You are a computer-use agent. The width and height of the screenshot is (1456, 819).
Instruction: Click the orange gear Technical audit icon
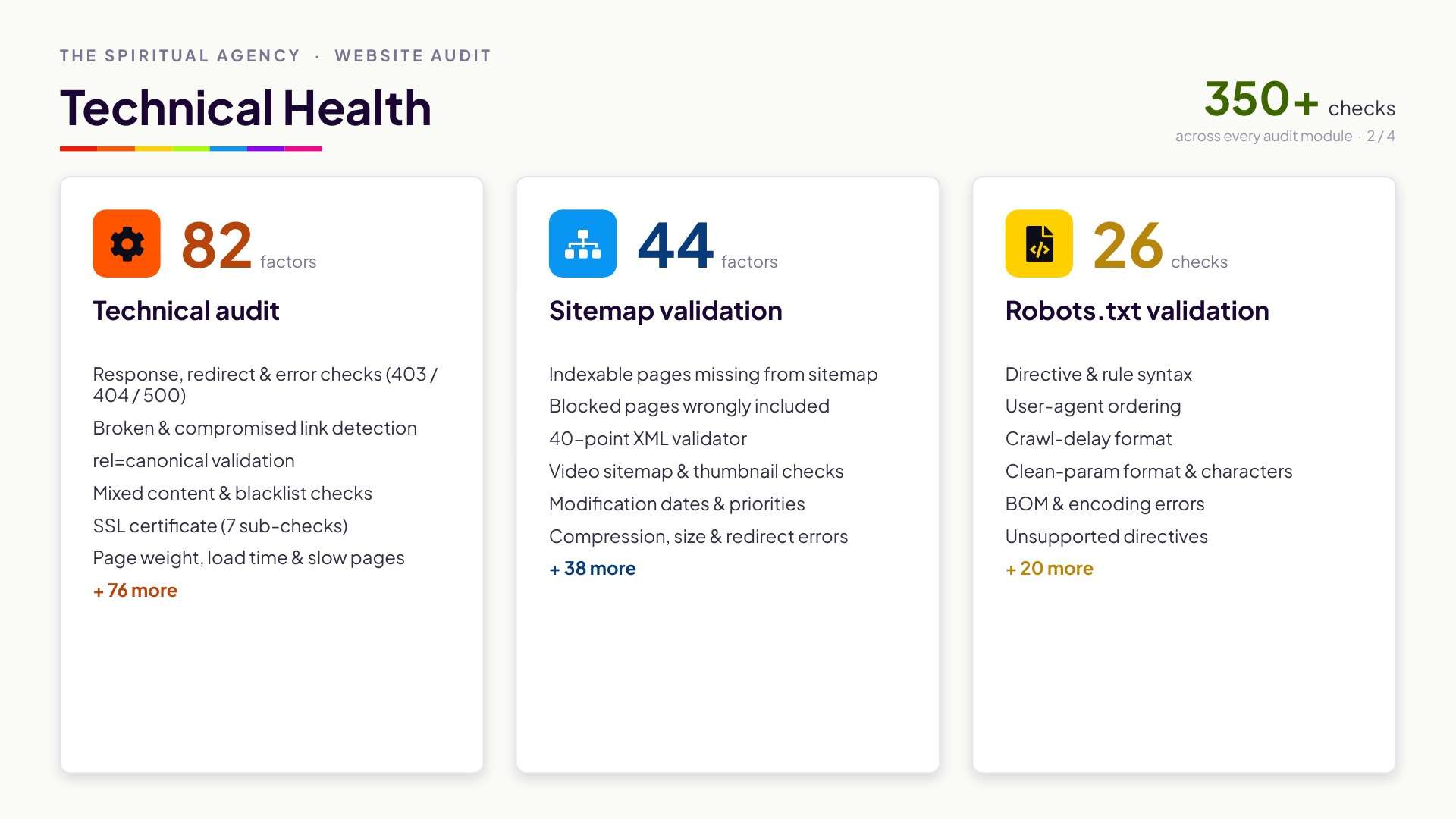coord(127,243)
